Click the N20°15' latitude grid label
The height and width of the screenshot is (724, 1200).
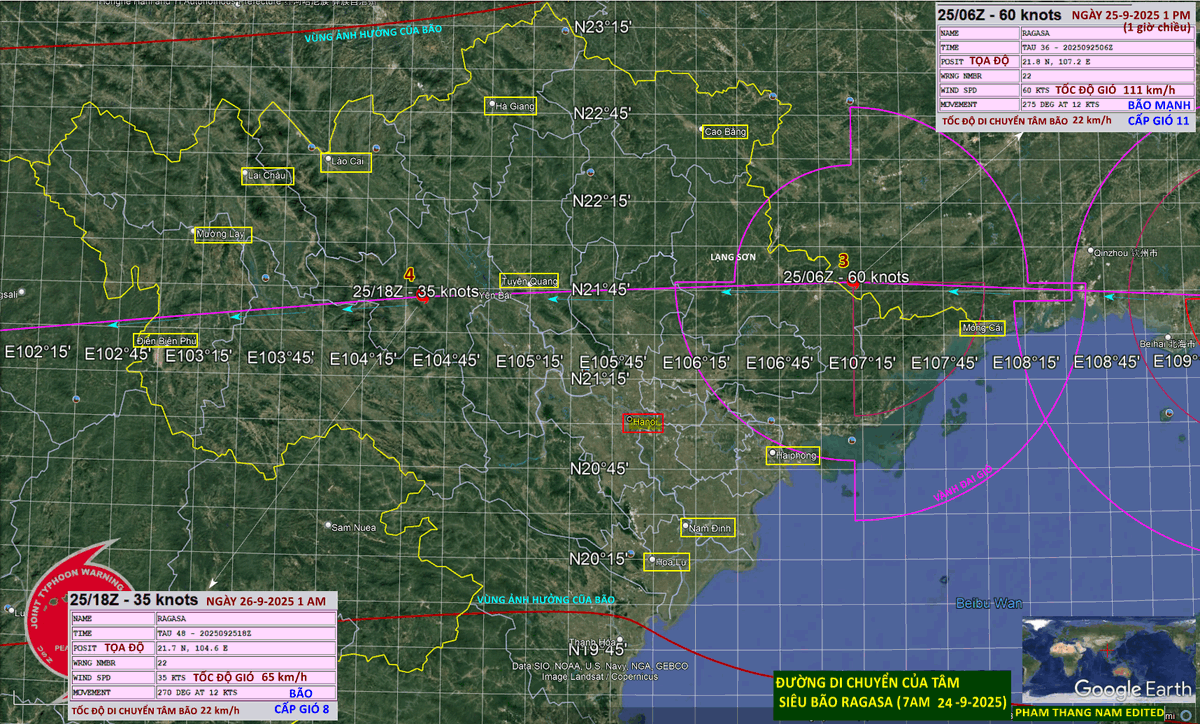[x=599, y=558]
